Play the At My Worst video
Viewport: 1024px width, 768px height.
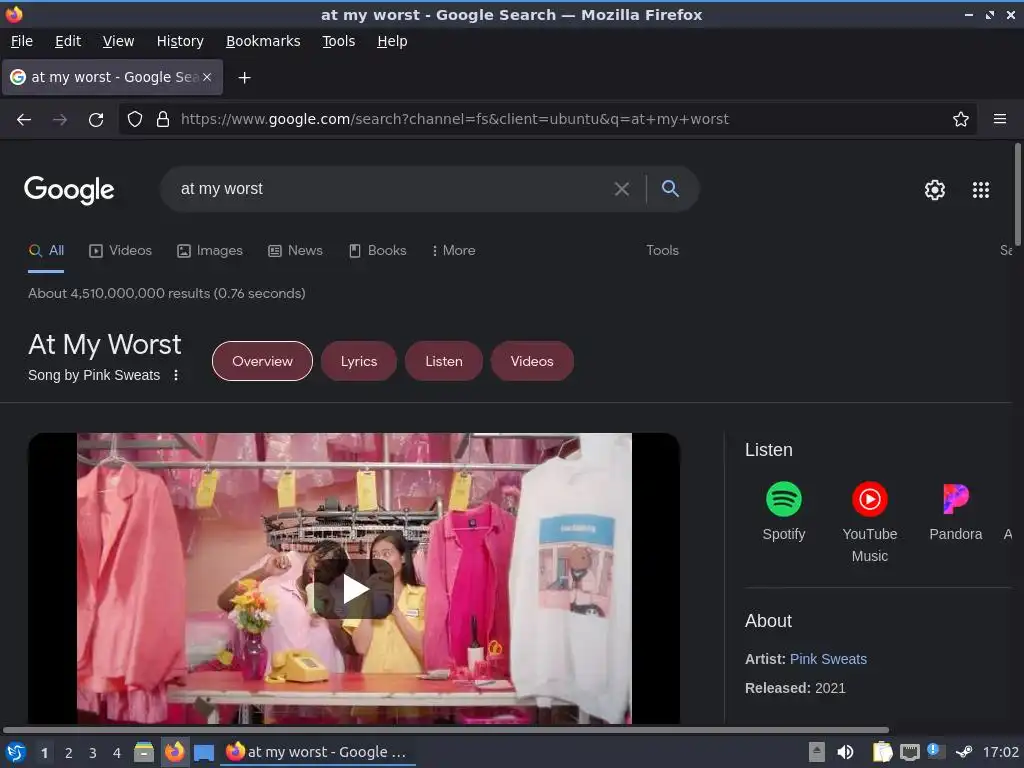354,589
